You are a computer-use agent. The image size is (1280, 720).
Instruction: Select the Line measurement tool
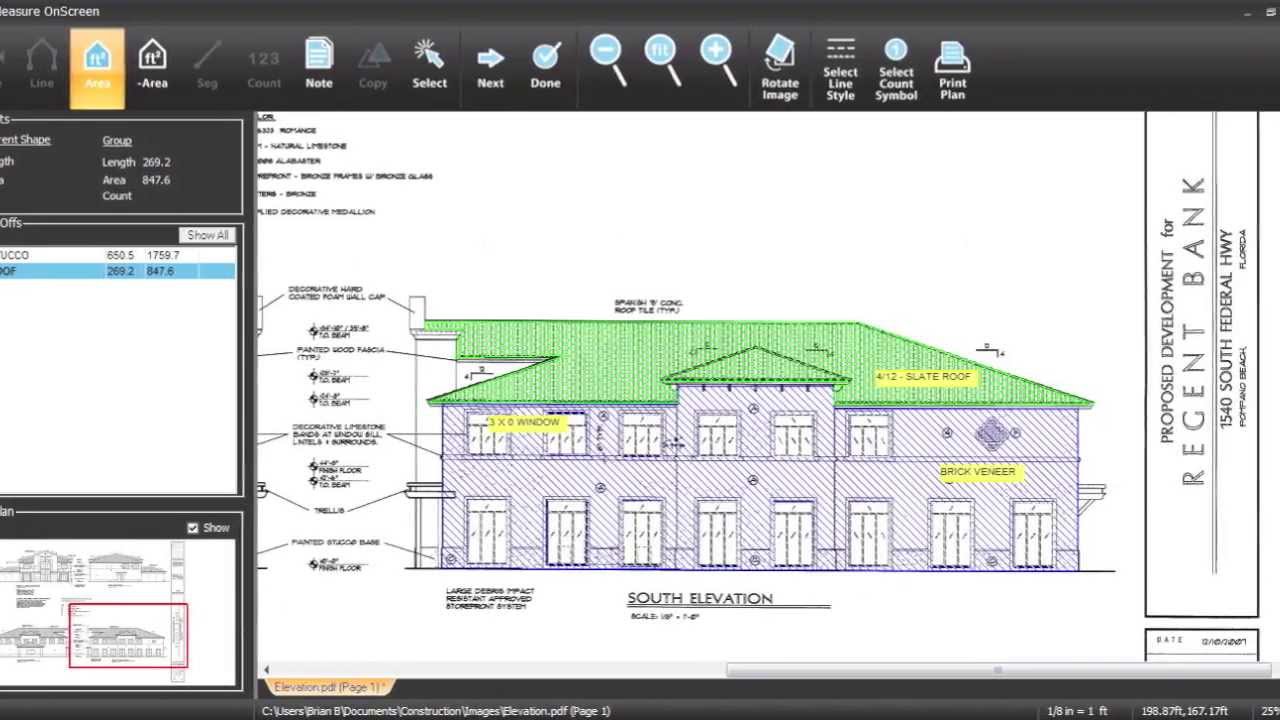click(x=42, y=66)
